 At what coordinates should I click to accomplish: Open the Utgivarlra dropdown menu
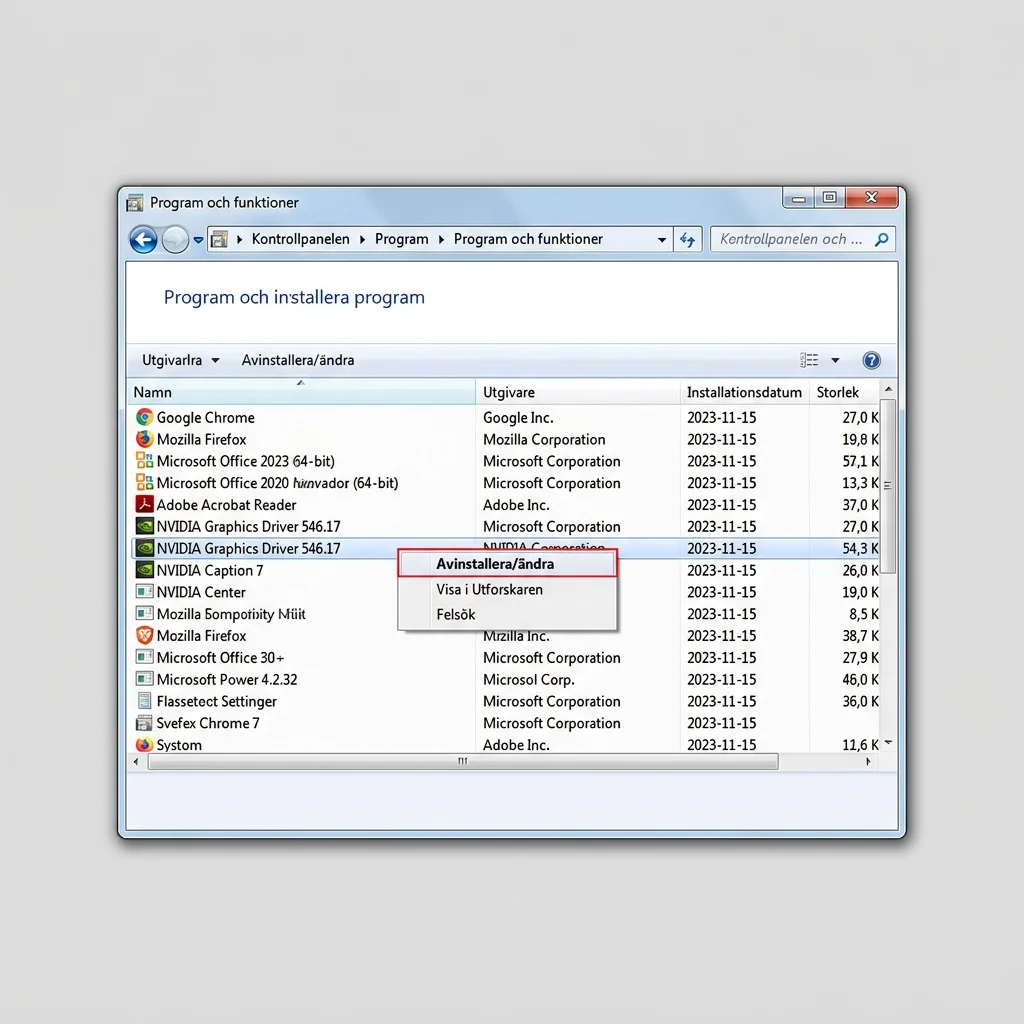180,360
